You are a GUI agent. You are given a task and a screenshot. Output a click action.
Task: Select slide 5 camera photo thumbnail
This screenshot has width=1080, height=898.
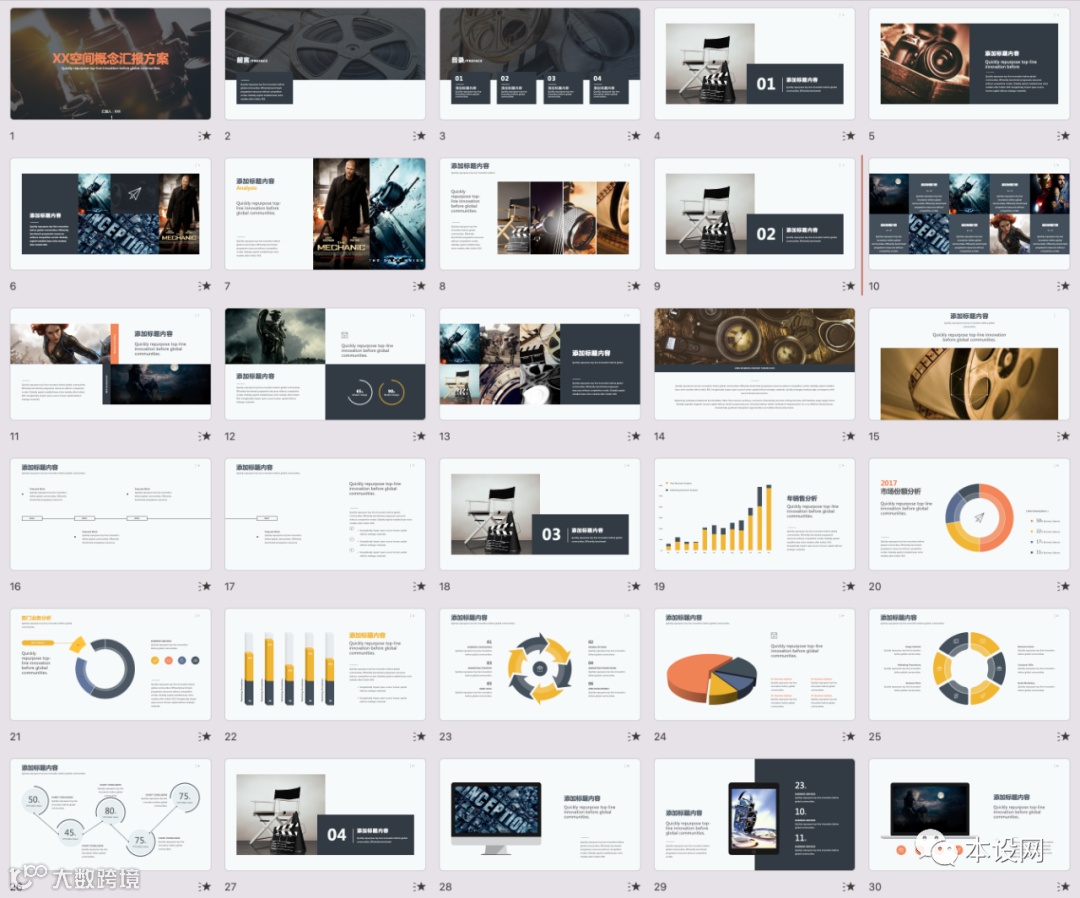(x=969, y=63)
